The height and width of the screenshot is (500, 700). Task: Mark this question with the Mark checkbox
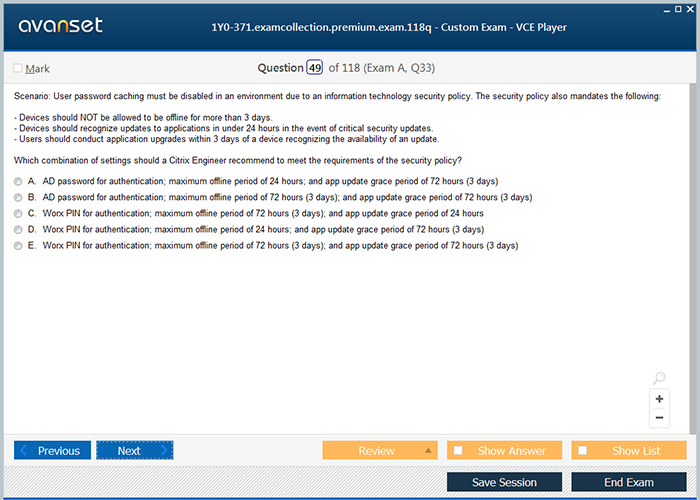click(18, 69)
